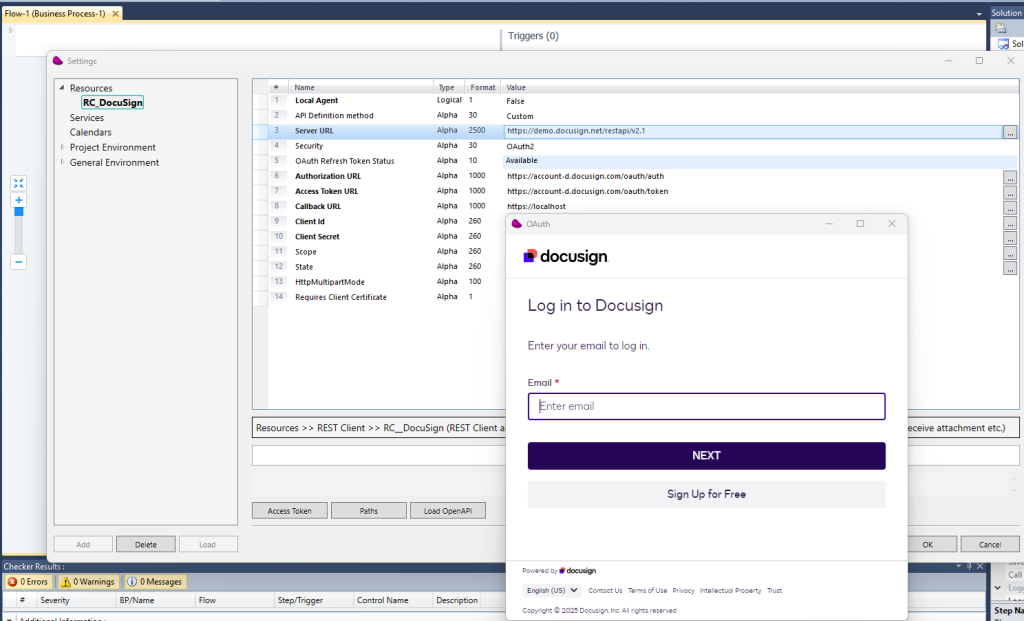The image size is (1024, 621).
Task: Expand the Project Environment node
Action: pos(62,148)
